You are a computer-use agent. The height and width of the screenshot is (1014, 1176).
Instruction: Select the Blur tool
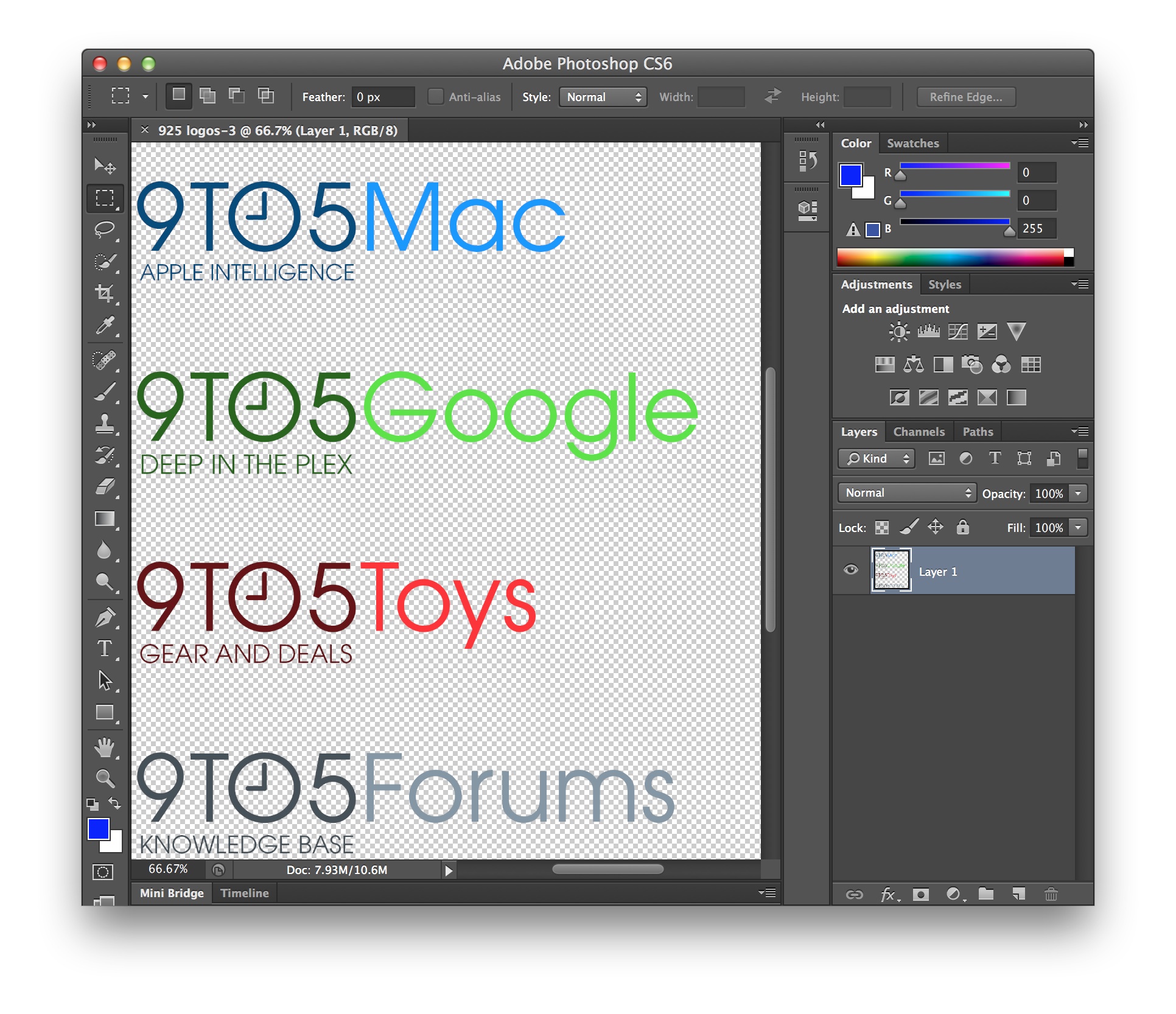click(x=105, y=551)
